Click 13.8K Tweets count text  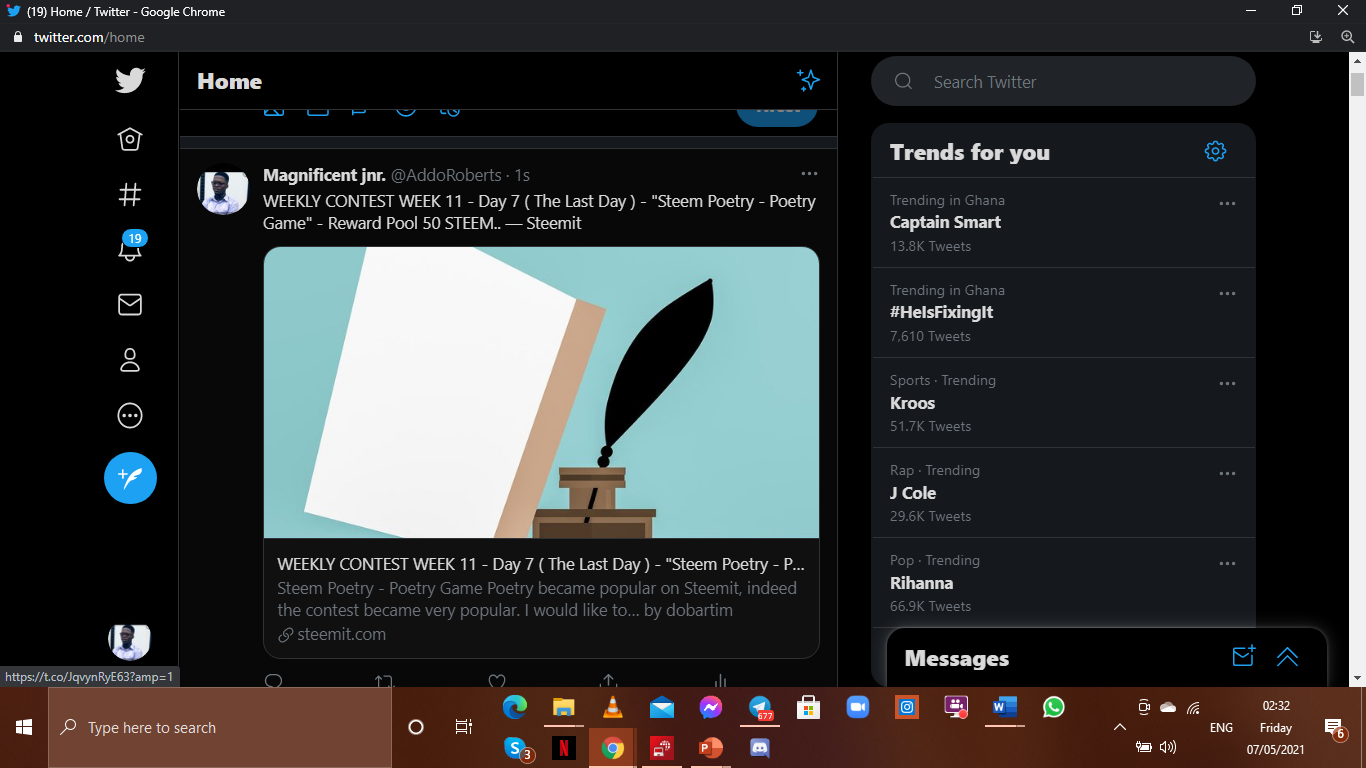click(x=930, y=246)
